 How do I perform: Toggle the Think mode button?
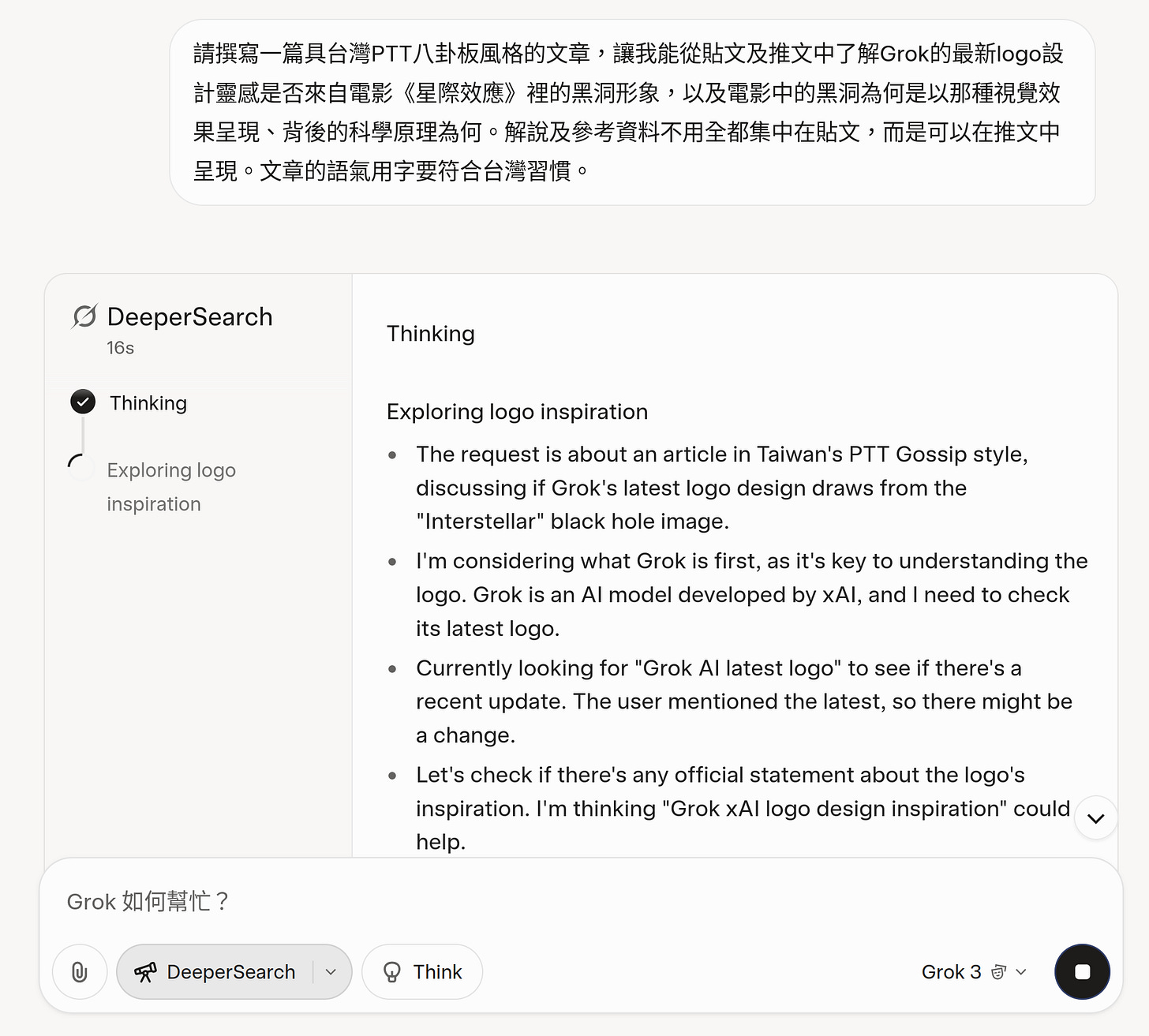tap(422, 972)
